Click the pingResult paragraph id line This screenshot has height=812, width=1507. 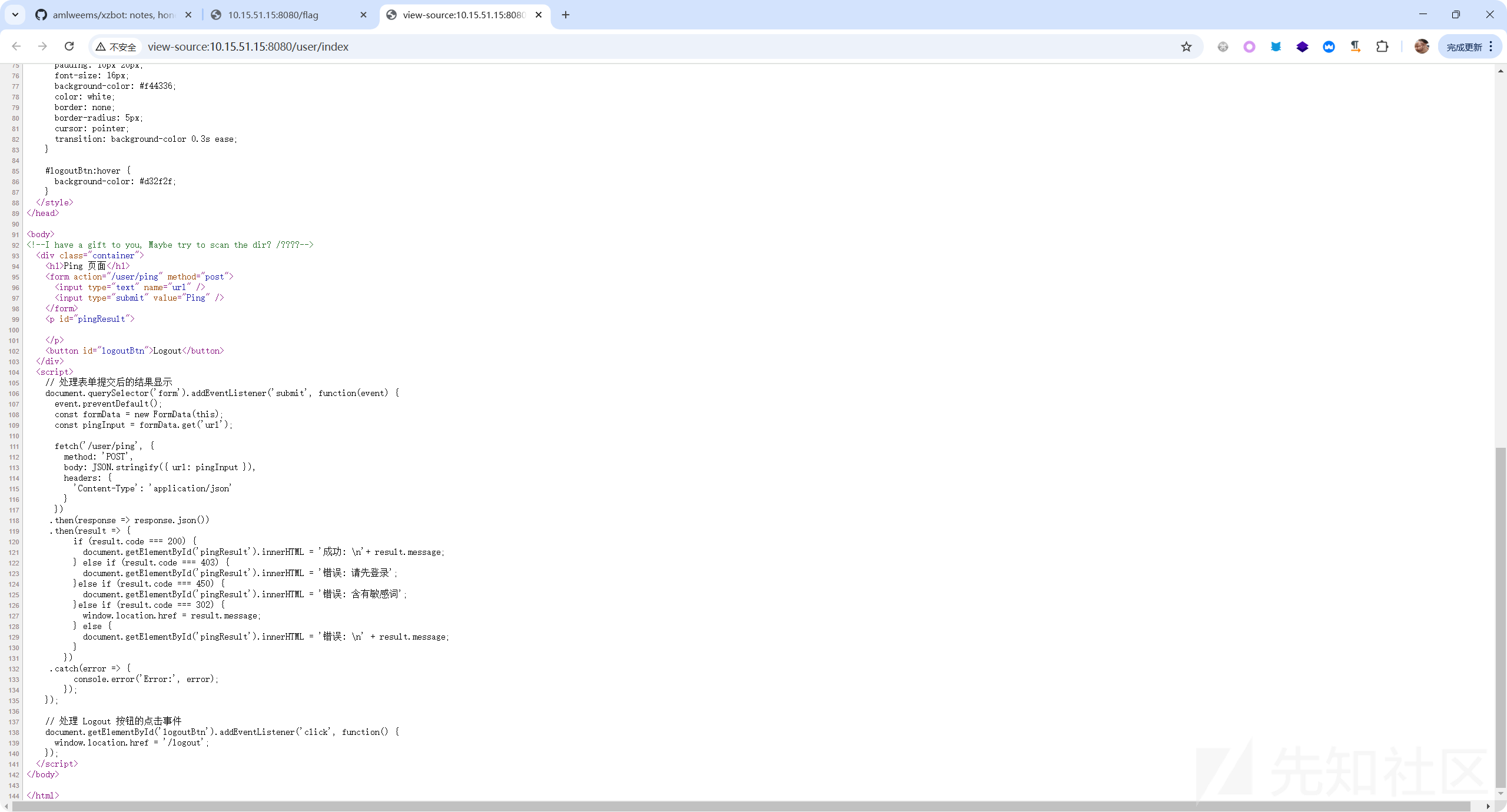[x=90, y=319]
